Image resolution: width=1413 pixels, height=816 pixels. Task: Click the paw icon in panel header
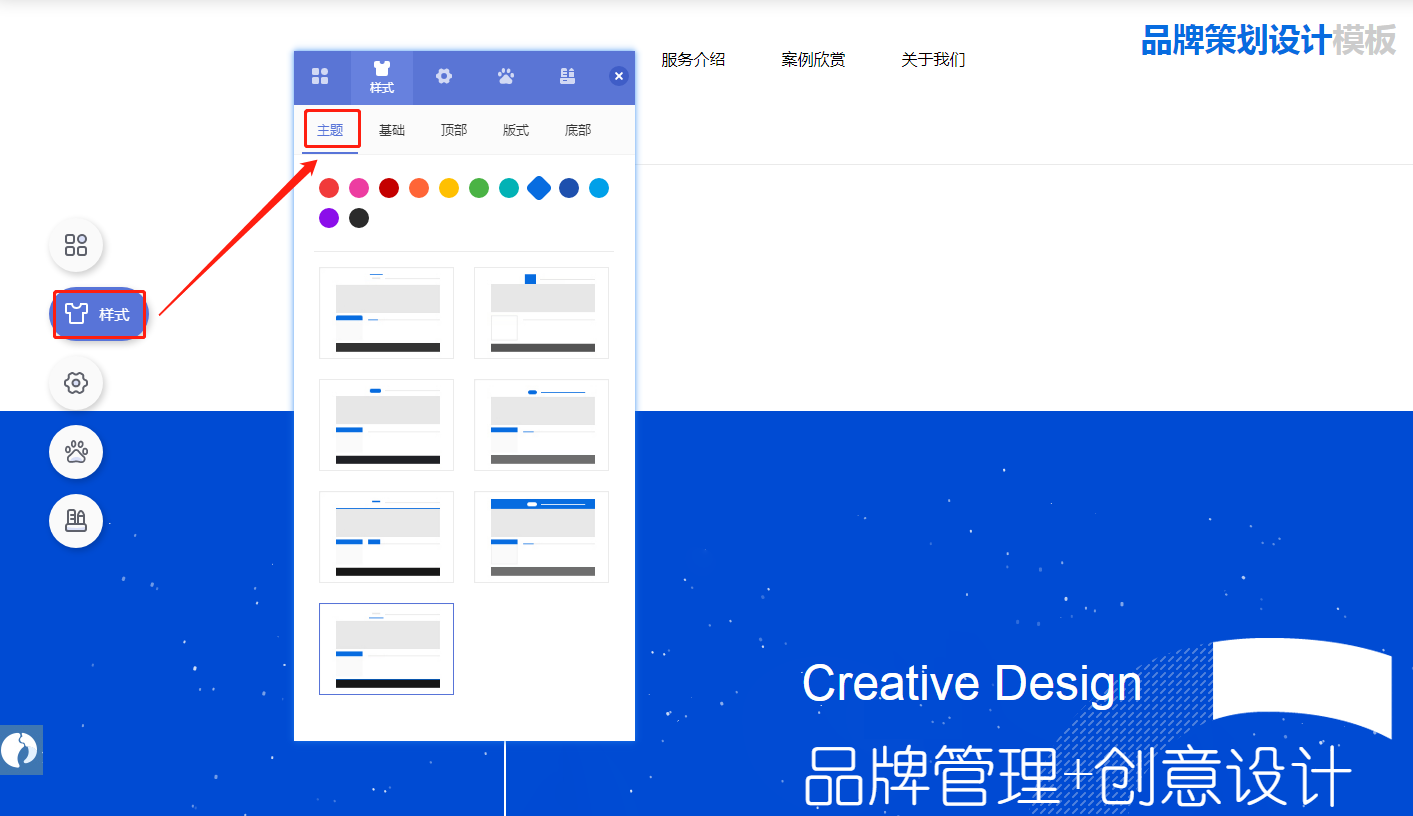(506, 76)
